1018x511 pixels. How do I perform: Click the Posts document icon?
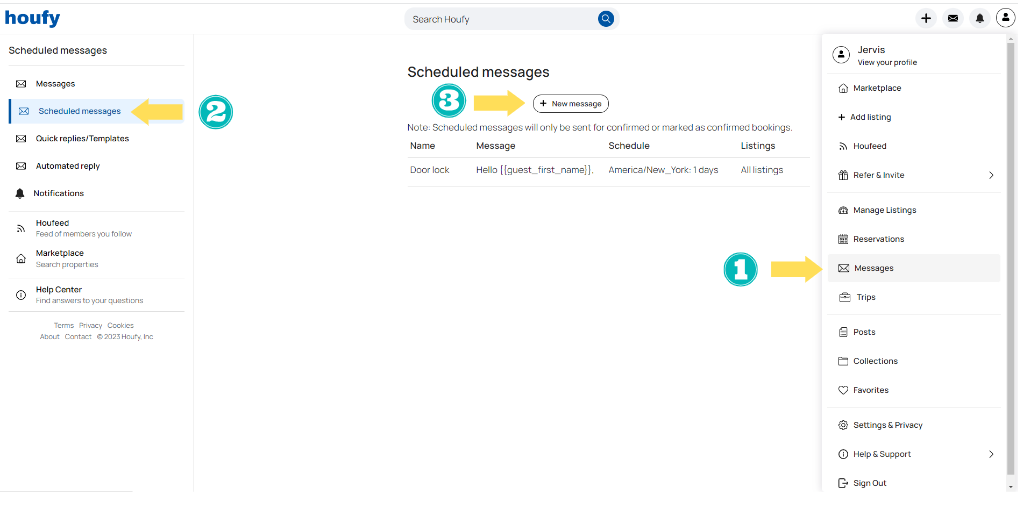click(843, 332)
